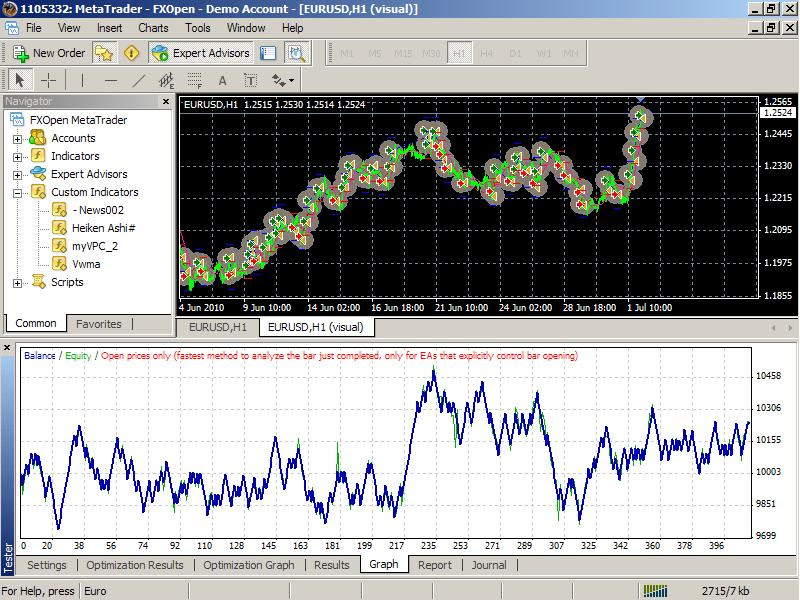Select the myVPC_2 indicator
800x600 pixels.
pos(94,246)
